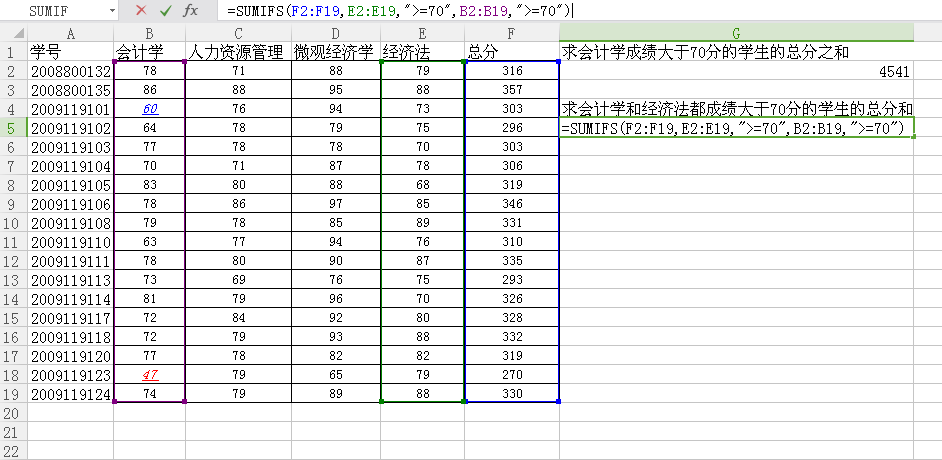Select column F header
The image size is (942, 460).
coord(511,33)
